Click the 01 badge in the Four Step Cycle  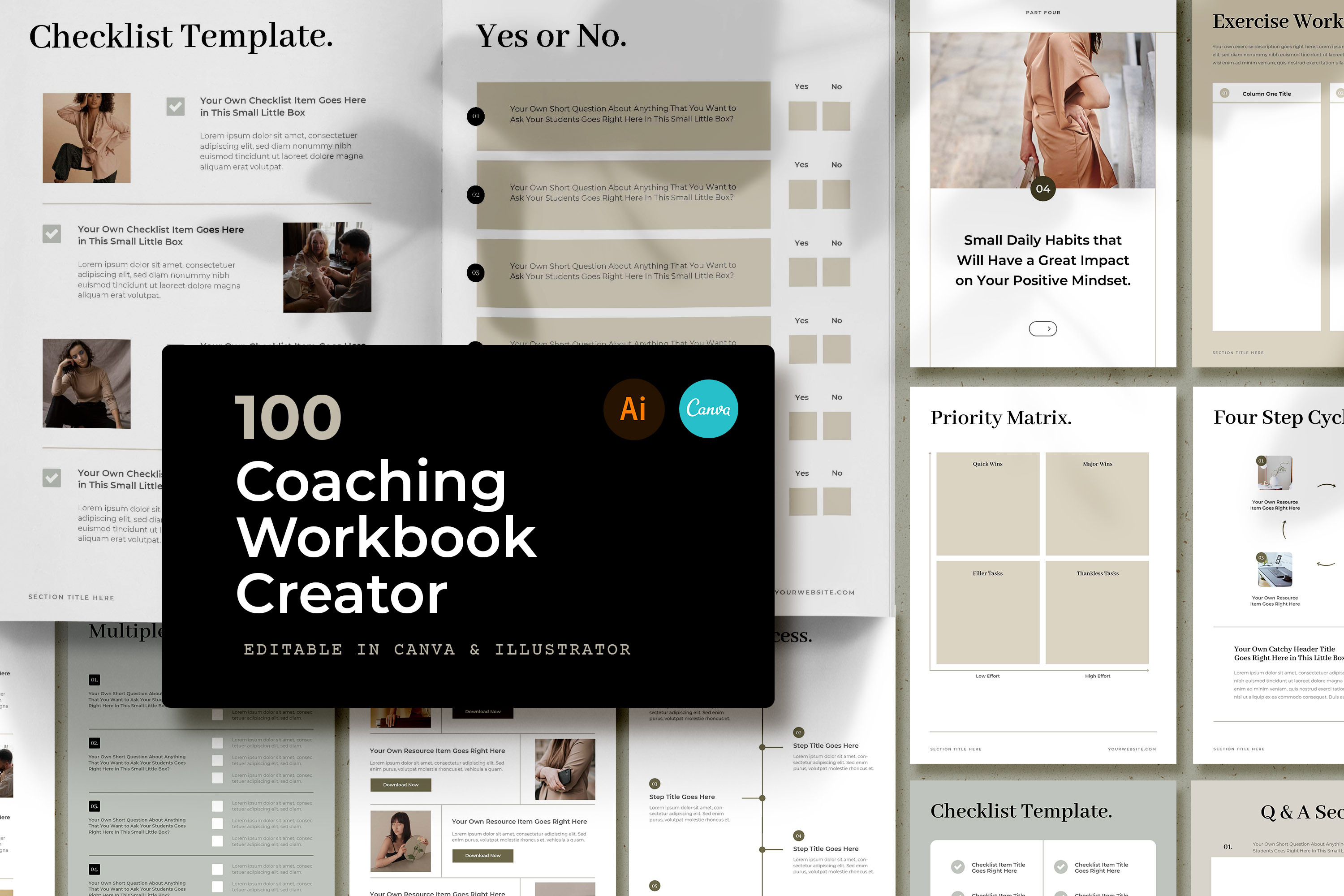(1261, 461)
